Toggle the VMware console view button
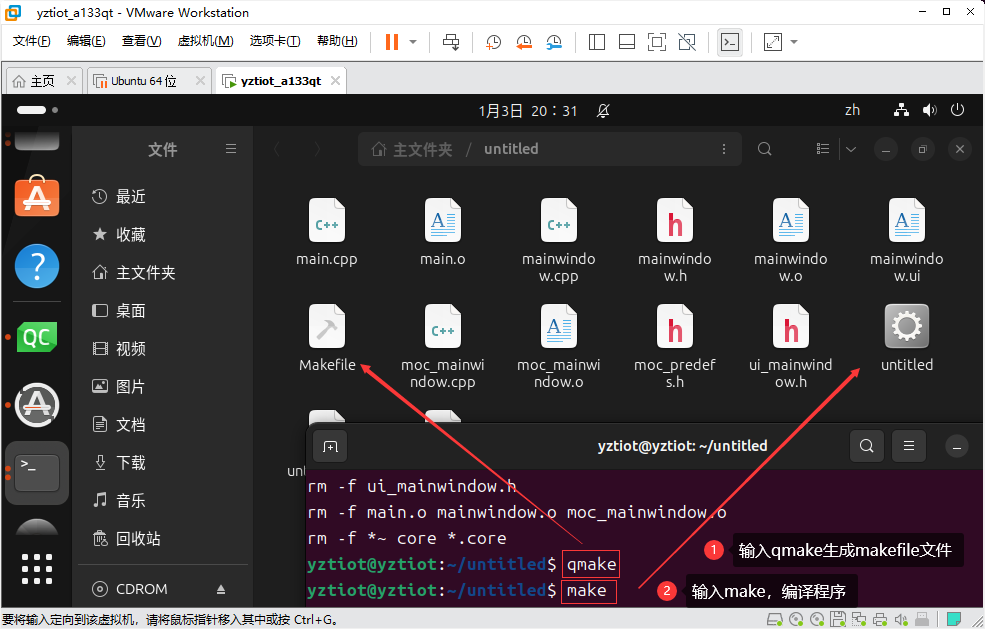Screen dimensions: 985x629 click(x=730, y=42)
